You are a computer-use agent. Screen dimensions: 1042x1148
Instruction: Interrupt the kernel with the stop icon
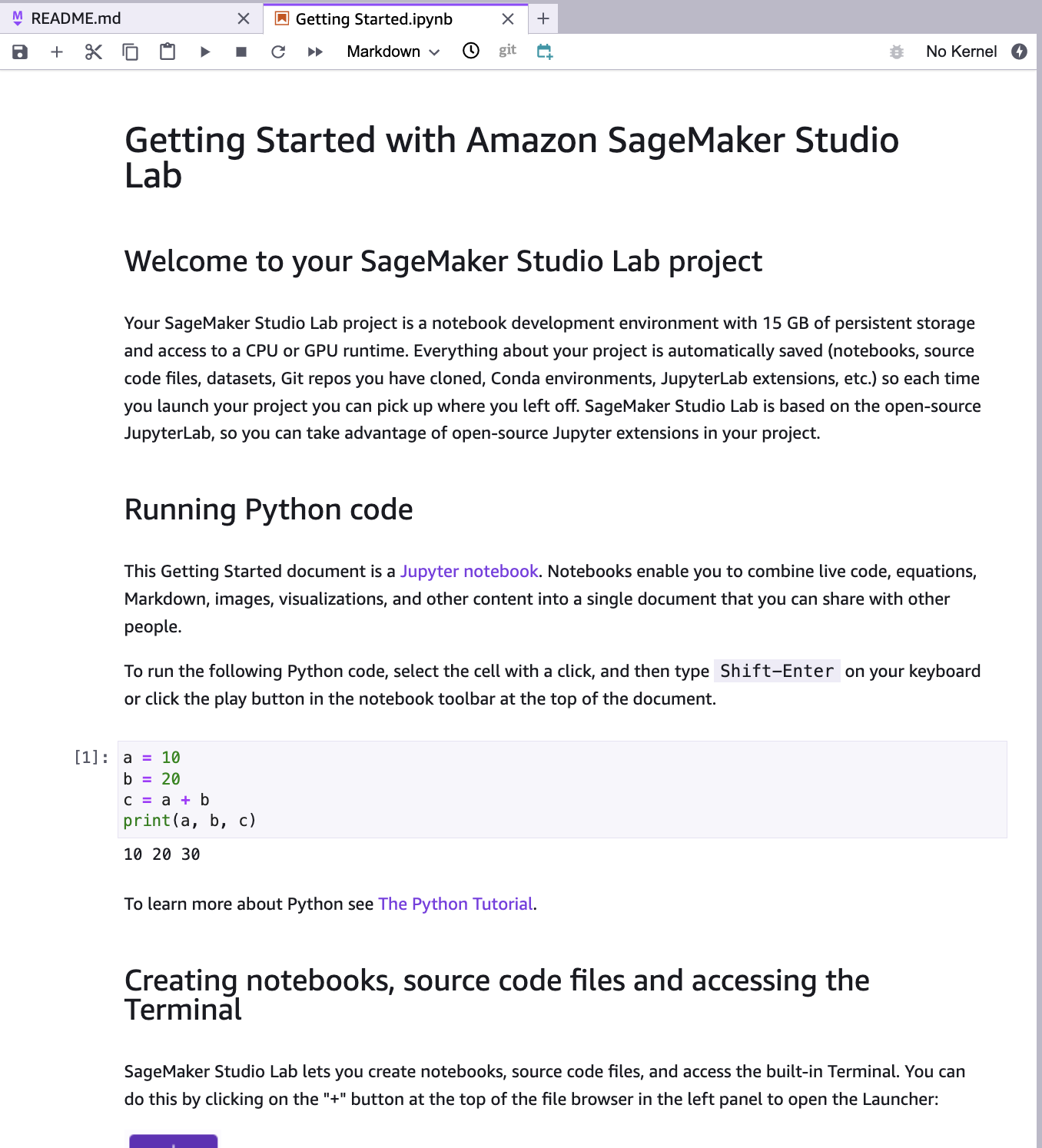tap(241, 51)
